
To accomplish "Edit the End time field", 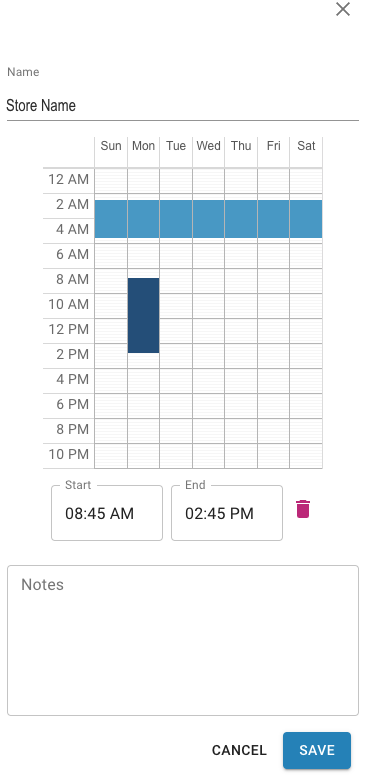I will (227, 513).
